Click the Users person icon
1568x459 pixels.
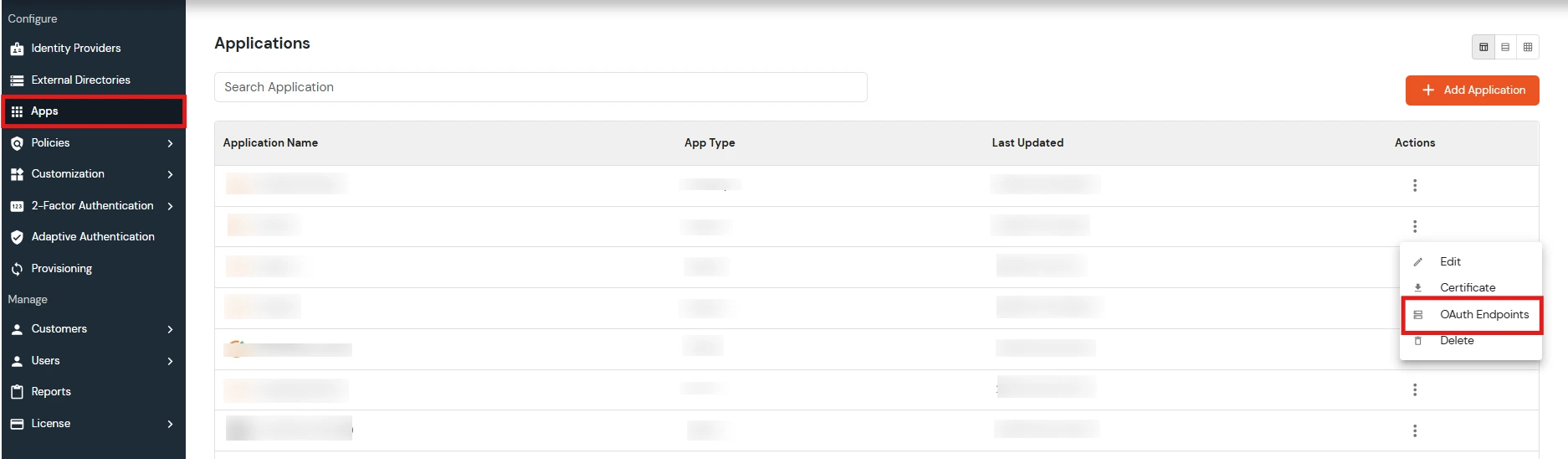[17, 361]
